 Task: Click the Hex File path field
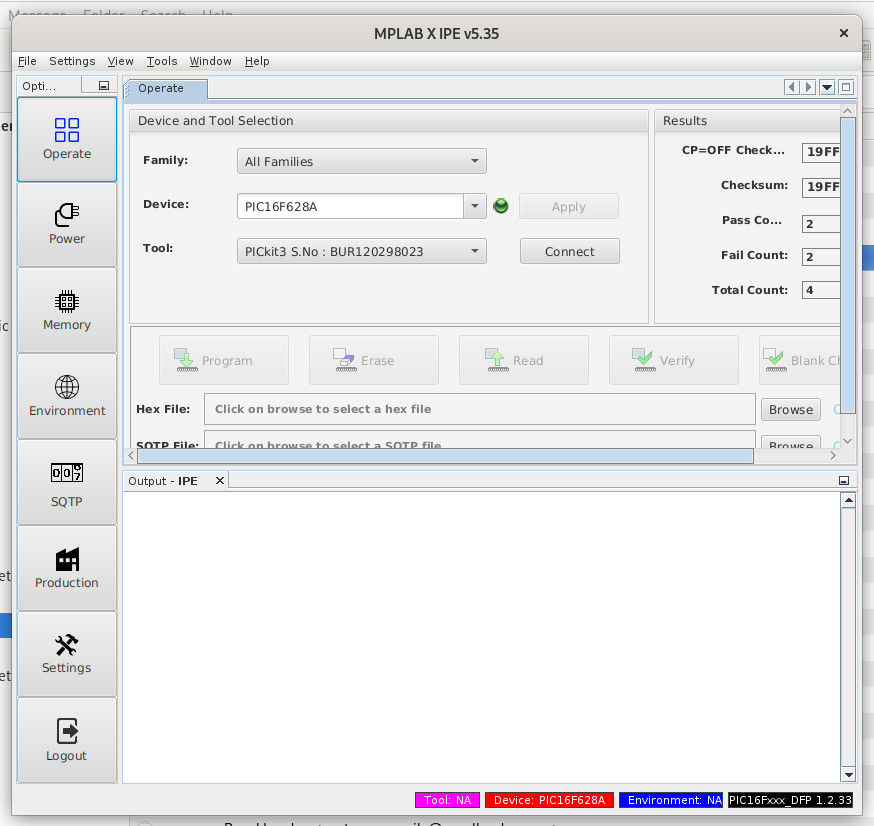tap(480, 409)
